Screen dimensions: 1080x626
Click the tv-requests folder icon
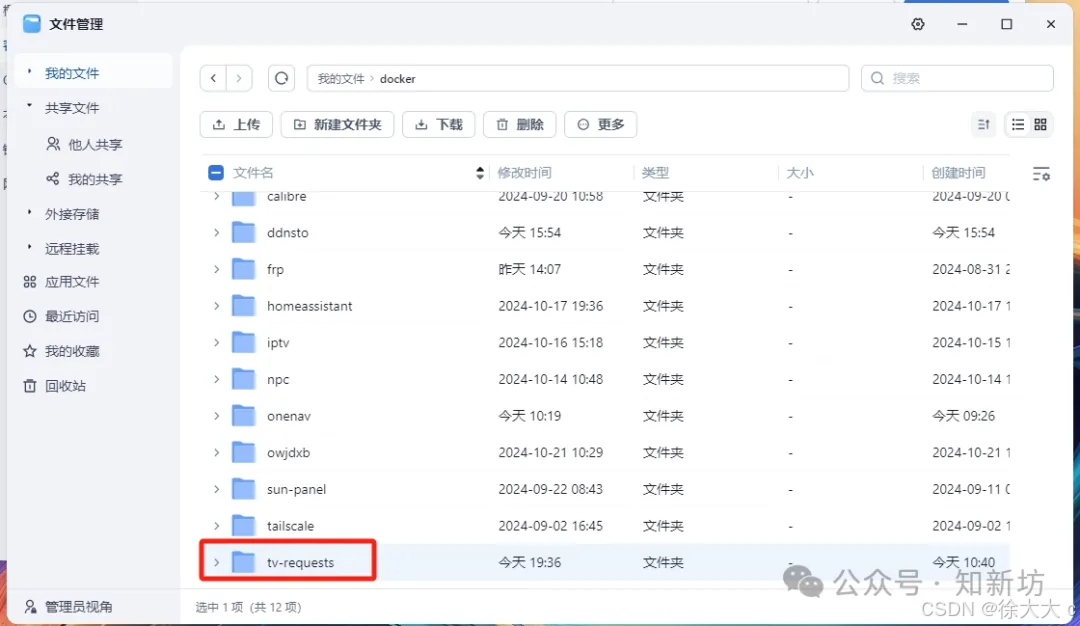pyautogui.click(x=243, y=562)
